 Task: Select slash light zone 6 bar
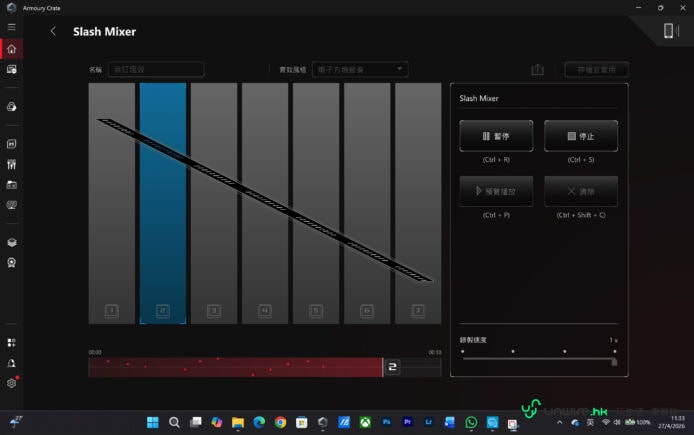[367, 203]
